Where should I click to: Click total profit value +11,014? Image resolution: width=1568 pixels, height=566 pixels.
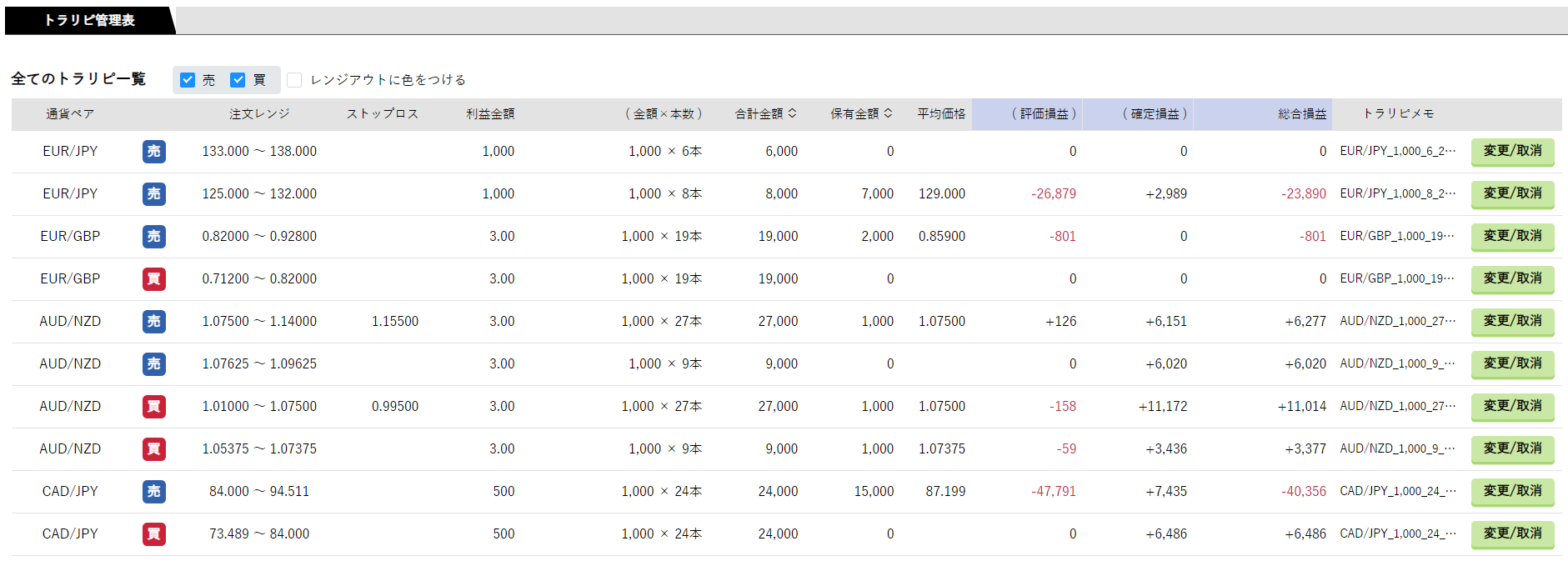[x=1302, y=407]
